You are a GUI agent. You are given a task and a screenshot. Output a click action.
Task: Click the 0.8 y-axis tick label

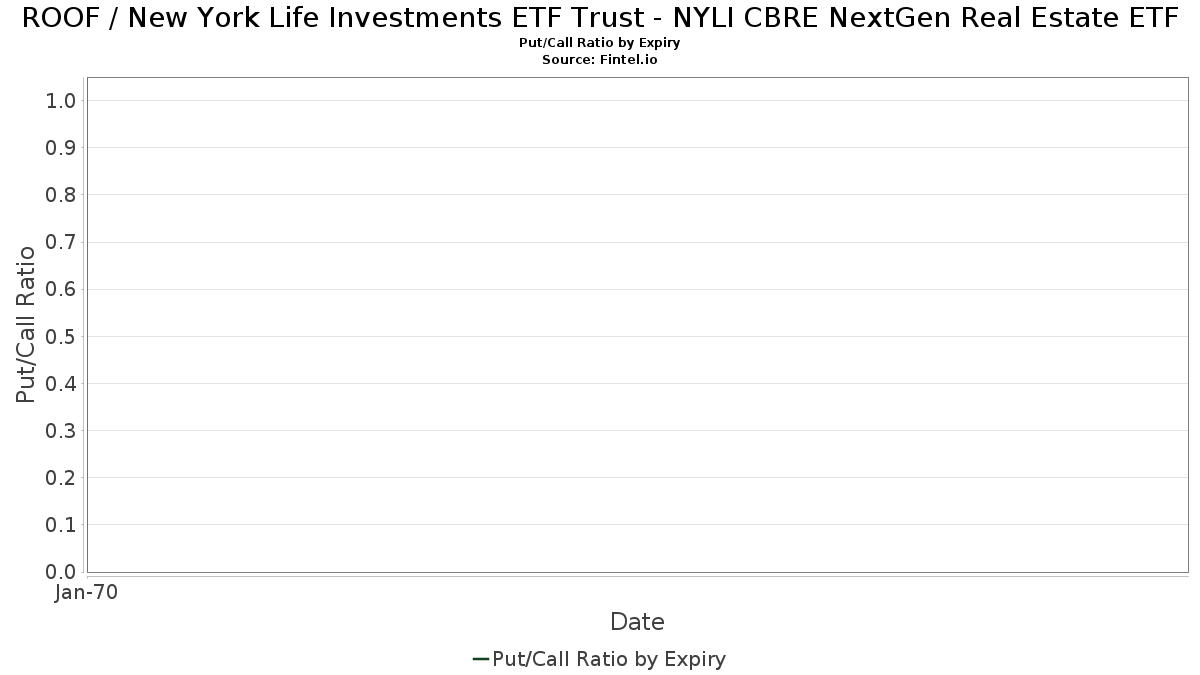[x=61, y=194]
